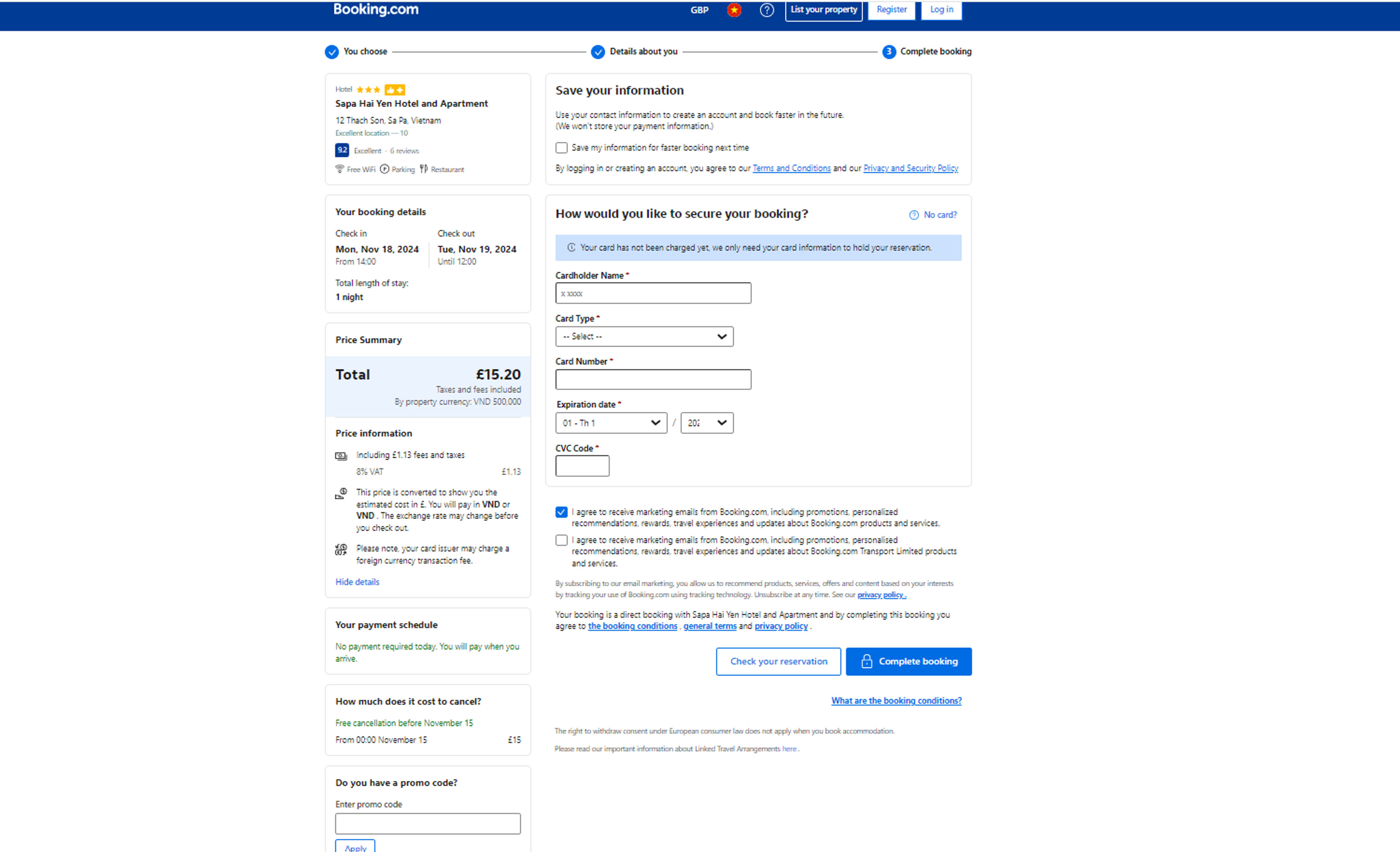Screen dimensions: 1400x852
Task: Click the No card? help icon
Action: point(914,215)
